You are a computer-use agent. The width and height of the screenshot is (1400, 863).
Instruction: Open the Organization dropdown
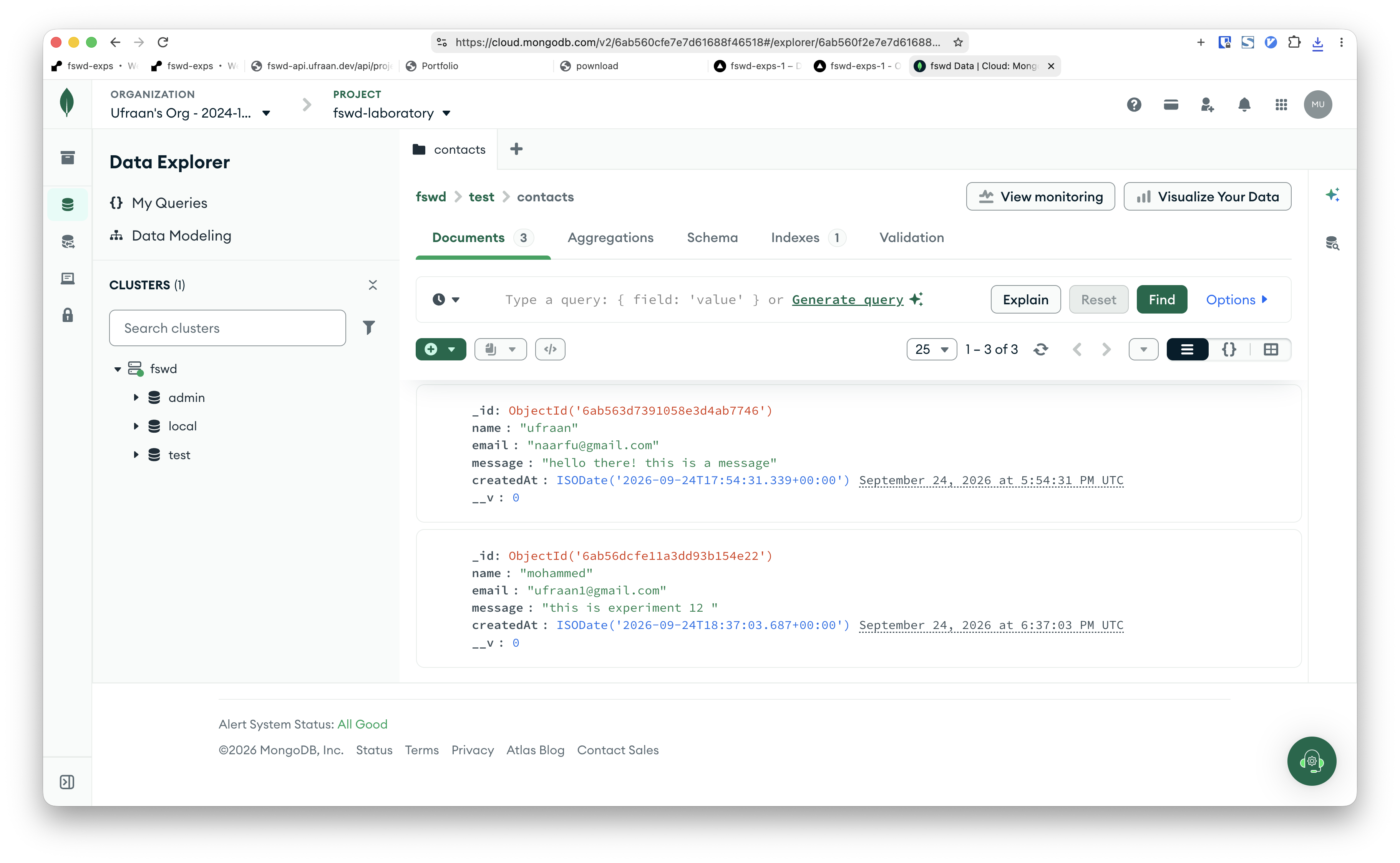coord(190,113)
